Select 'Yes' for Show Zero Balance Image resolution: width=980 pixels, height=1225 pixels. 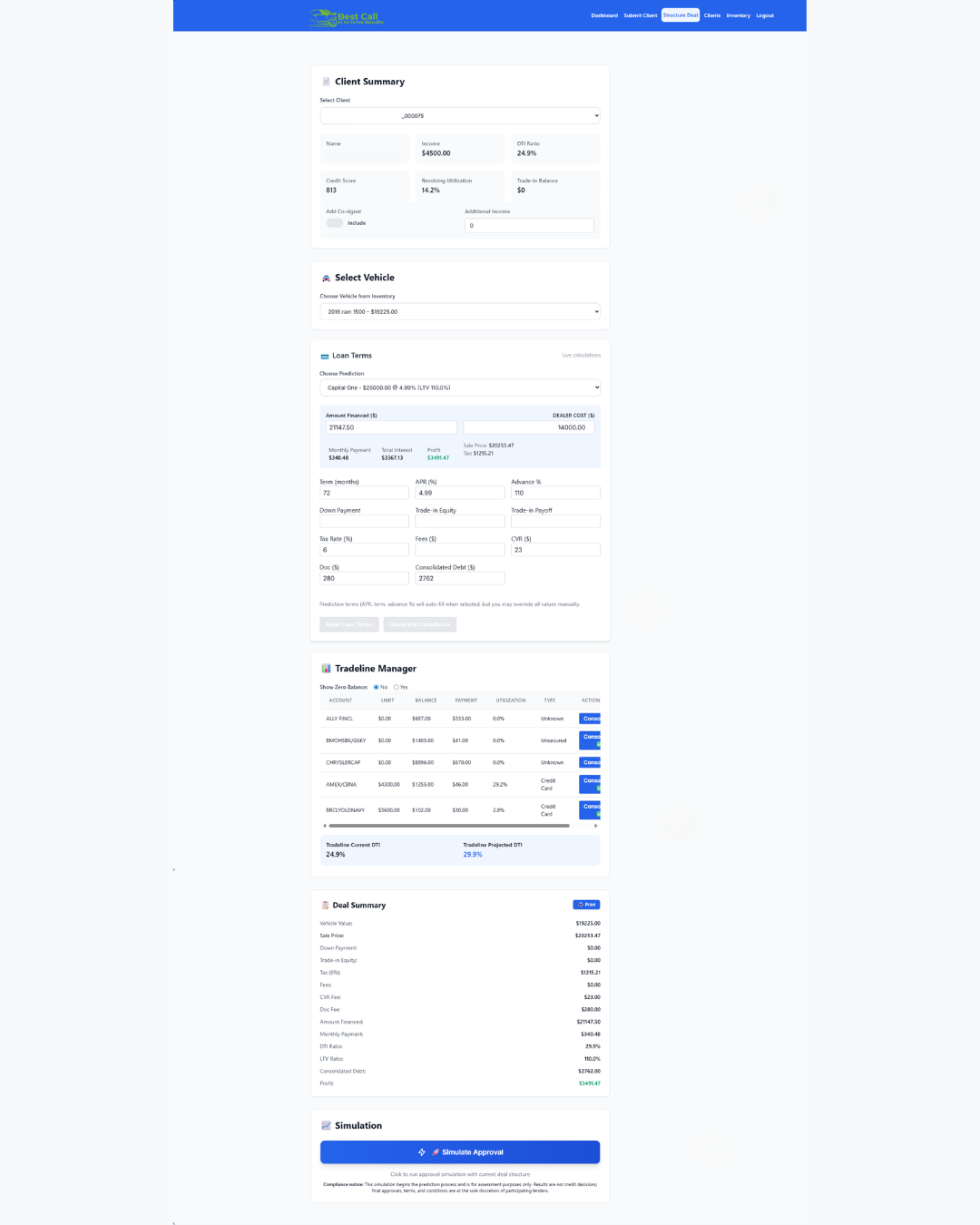pyautogui.click(x=397, y=687)
